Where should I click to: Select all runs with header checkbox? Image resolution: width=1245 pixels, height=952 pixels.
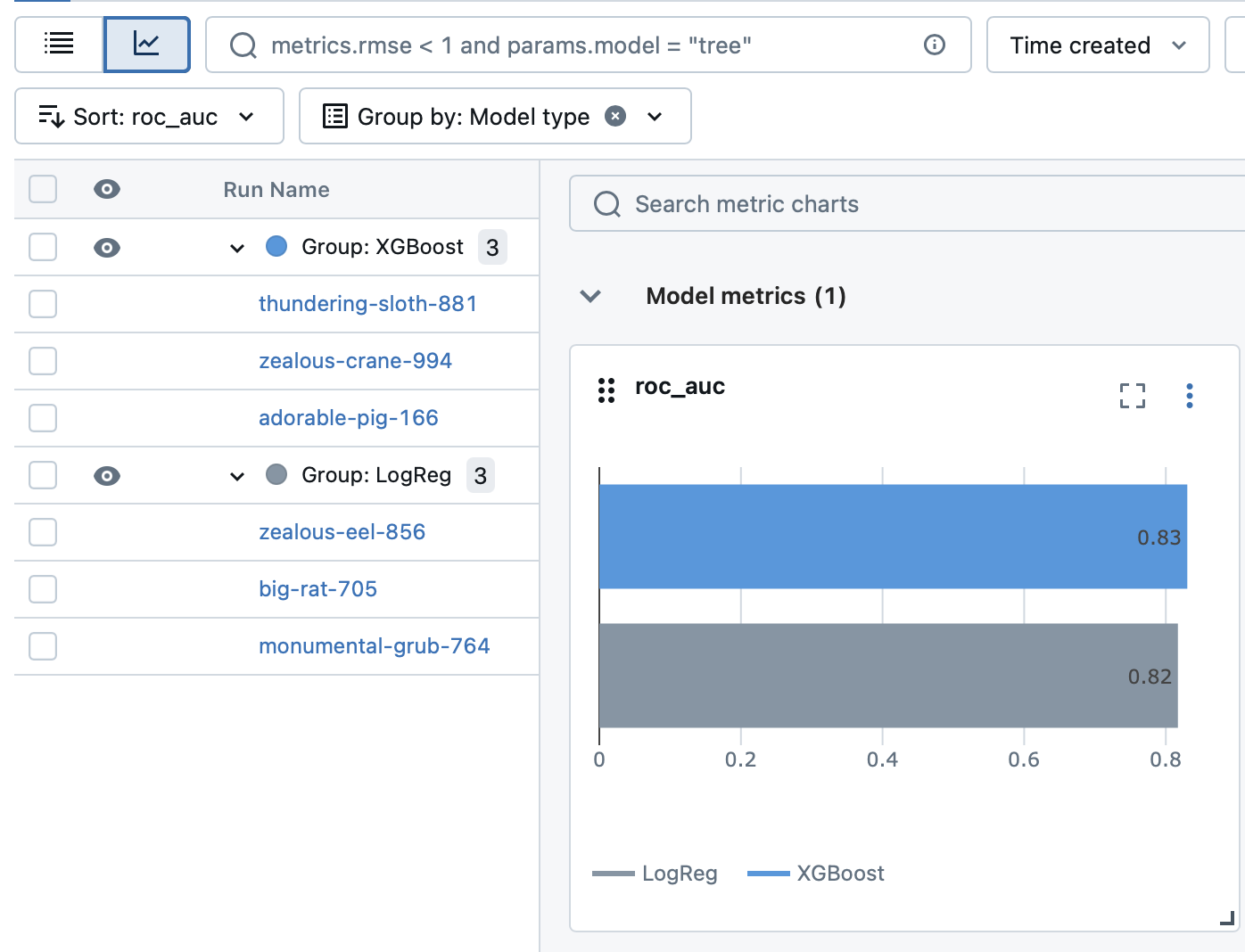pyautogui.click(x=43, y=189)
